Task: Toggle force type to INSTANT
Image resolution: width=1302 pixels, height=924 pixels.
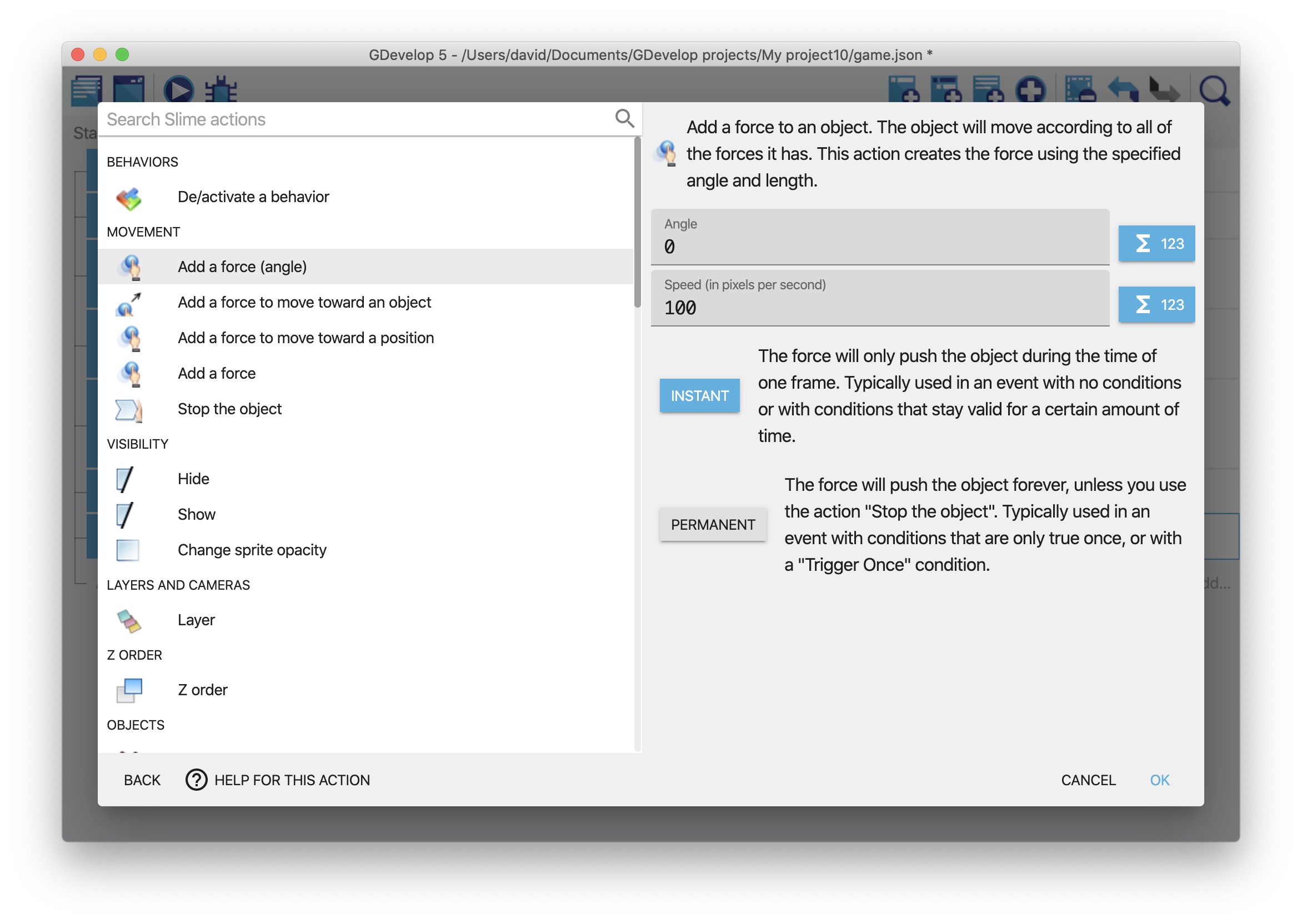Action: tap(699, 396)
